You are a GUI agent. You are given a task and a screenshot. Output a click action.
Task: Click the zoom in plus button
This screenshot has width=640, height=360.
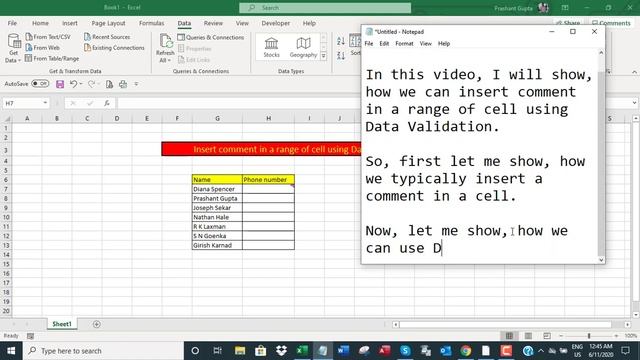pos(616,336)
